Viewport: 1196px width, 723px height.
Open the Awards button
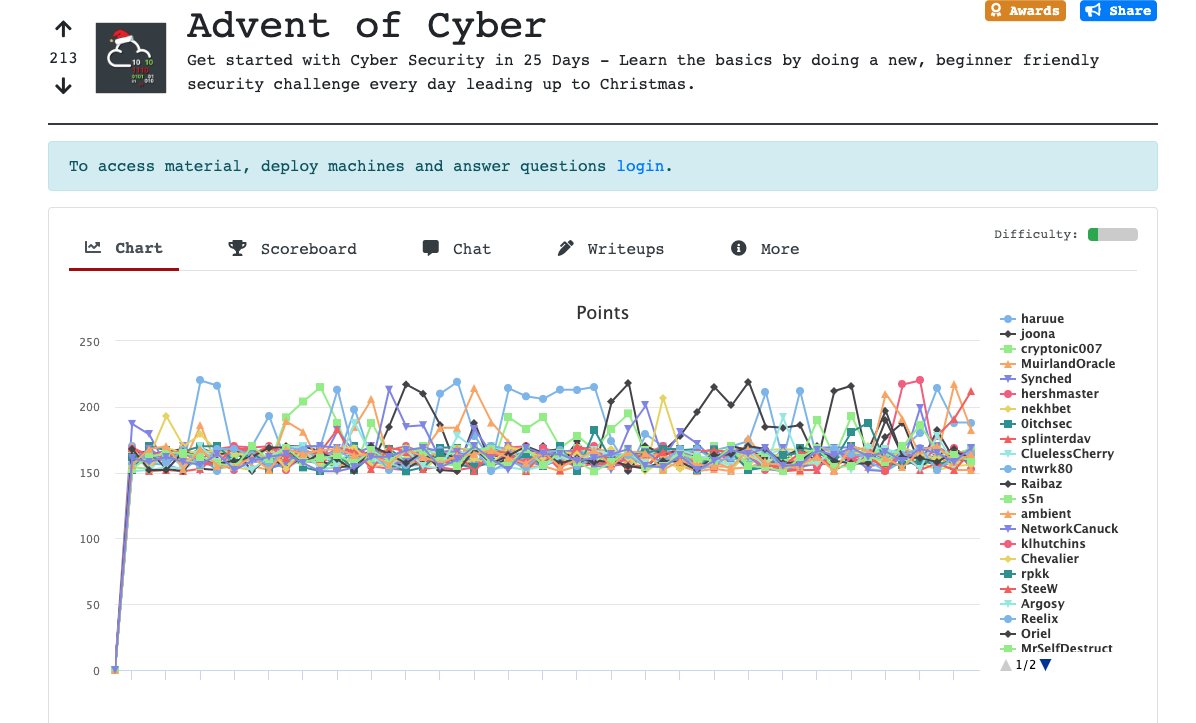click(1025, 11)
